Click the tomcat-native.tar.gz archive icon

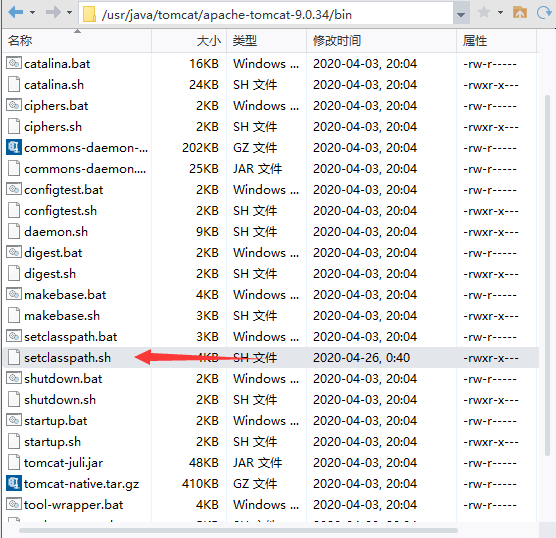(x=14, y=484)
